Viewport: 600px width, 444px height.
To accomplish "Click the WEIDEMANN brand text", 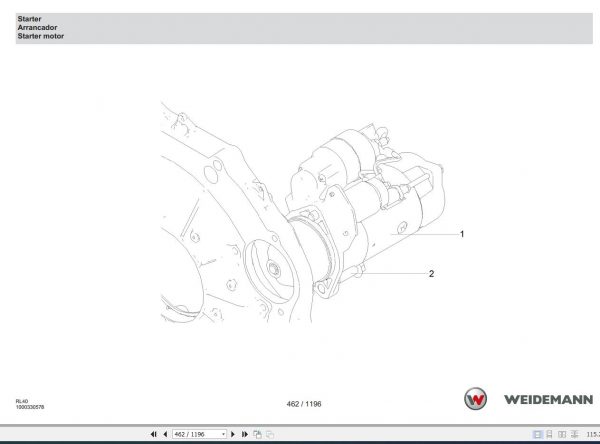I will 548,400.
